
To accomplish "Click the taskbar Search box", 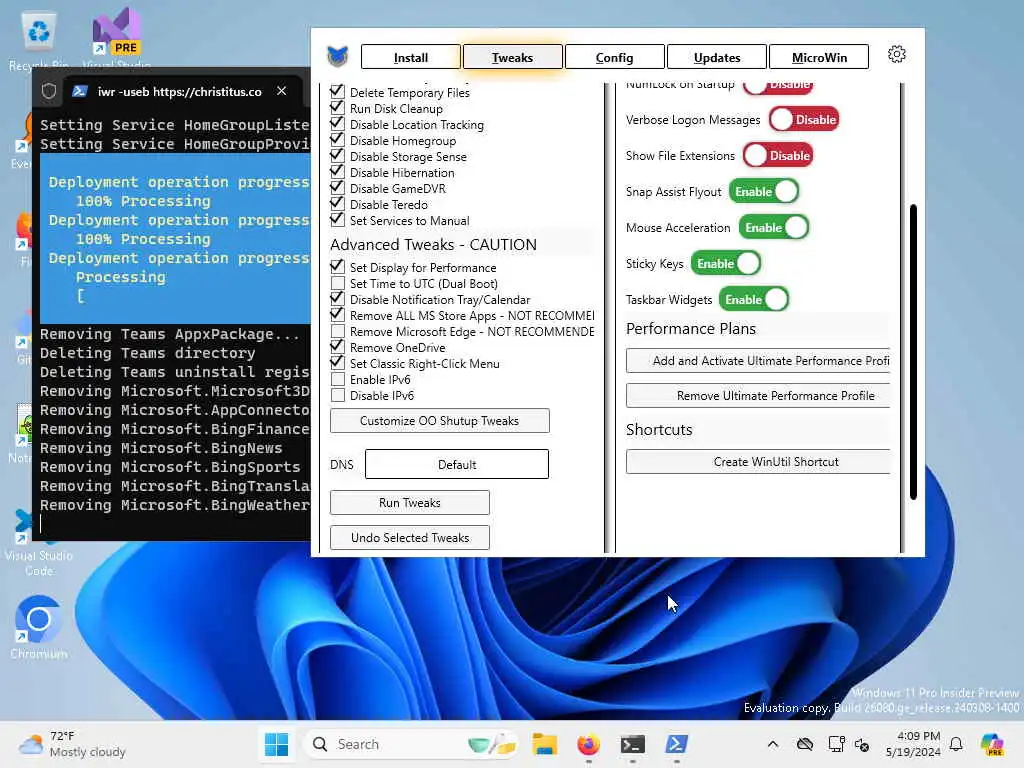I will pyautogui.click(x=413, y=744).
